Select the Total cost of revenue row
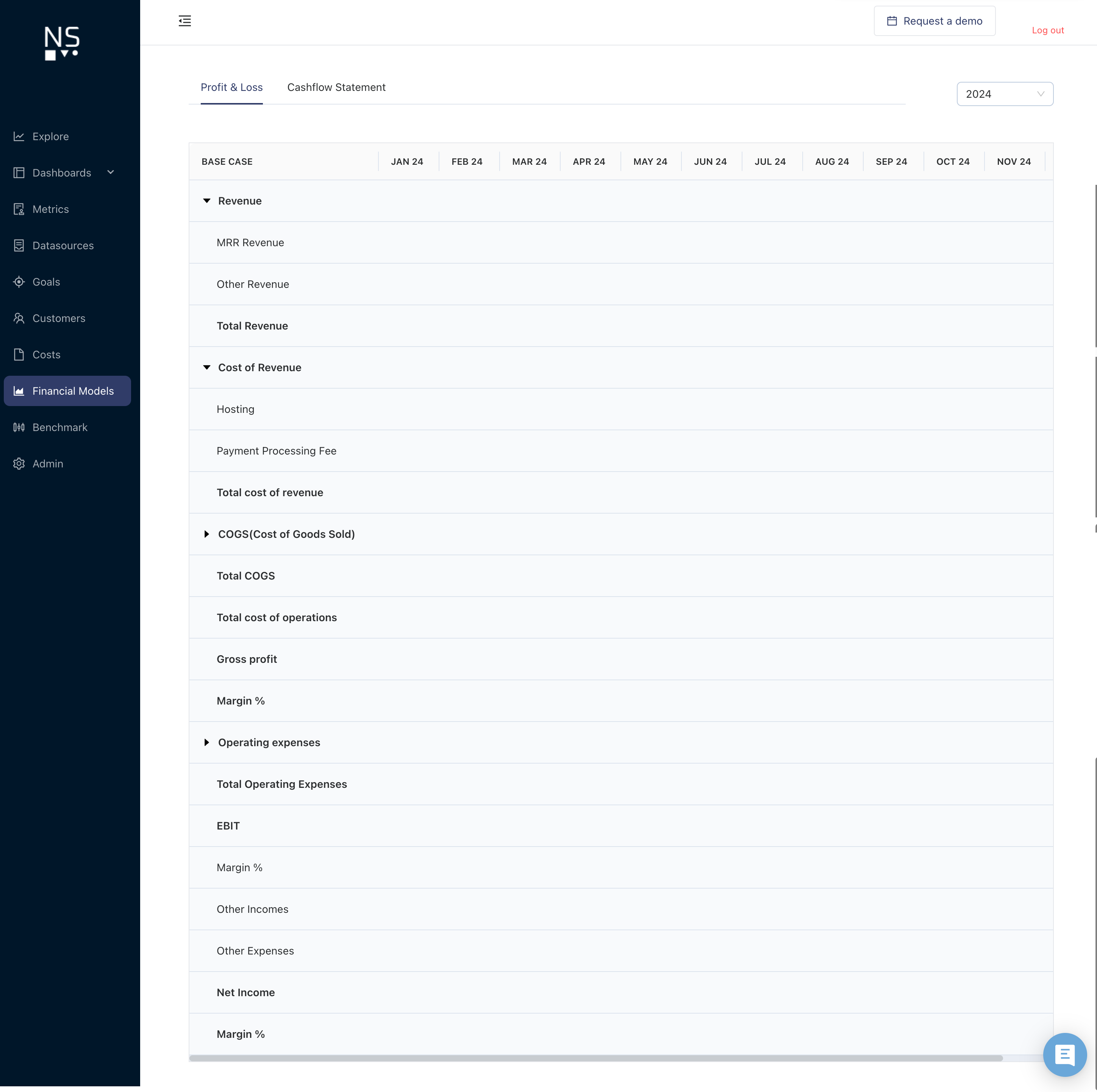Viewport: 1097px width, 1092px height. pyautogui.click(x=620, y=492)
